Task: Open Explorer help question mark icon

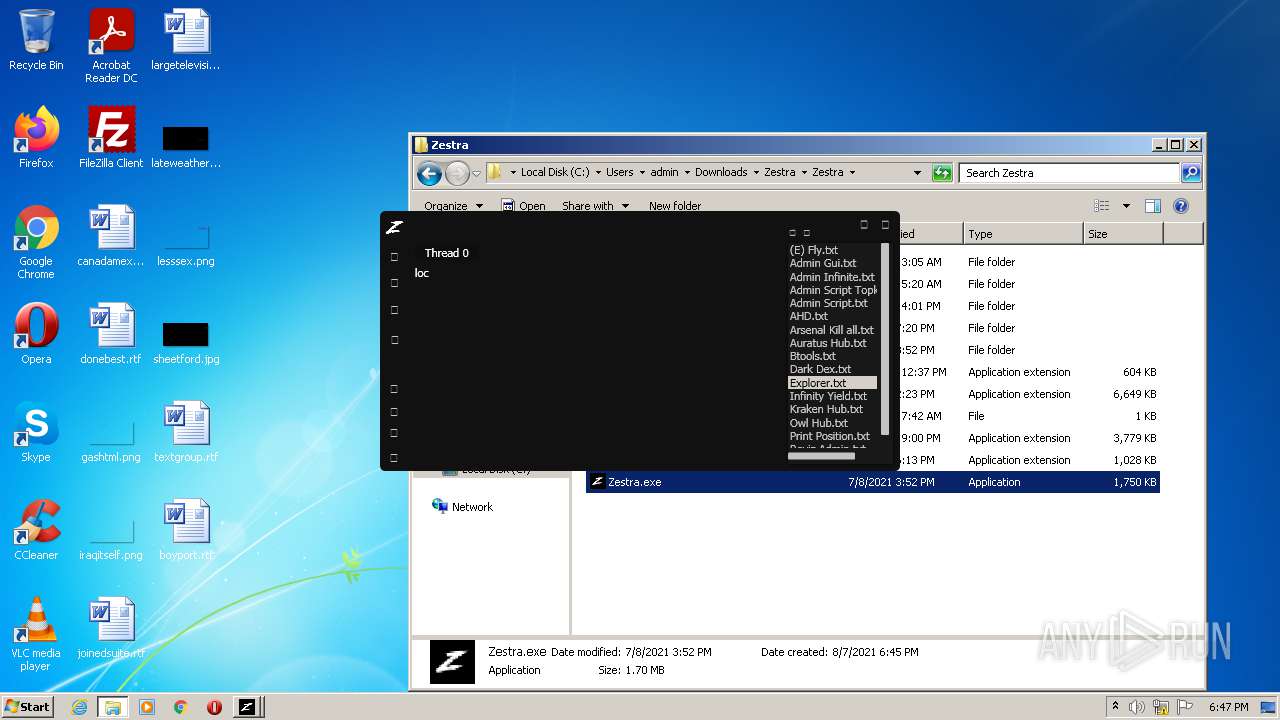Action: [x=1180, y=206]
